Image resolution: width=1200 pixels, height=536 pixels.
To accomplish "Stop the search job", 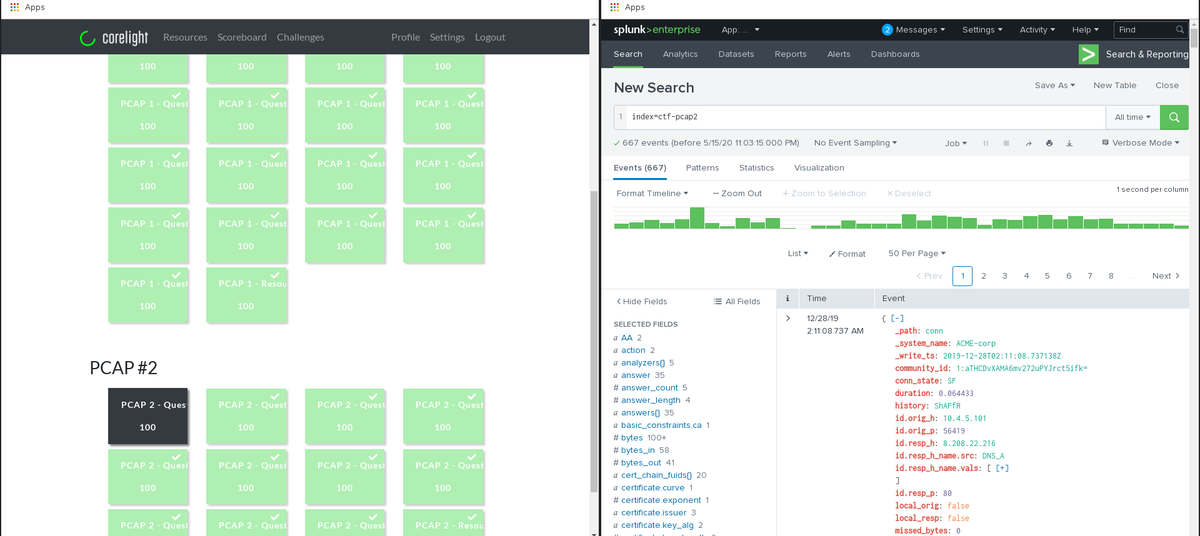I will pyautogui.click(x=1006, y=143).
